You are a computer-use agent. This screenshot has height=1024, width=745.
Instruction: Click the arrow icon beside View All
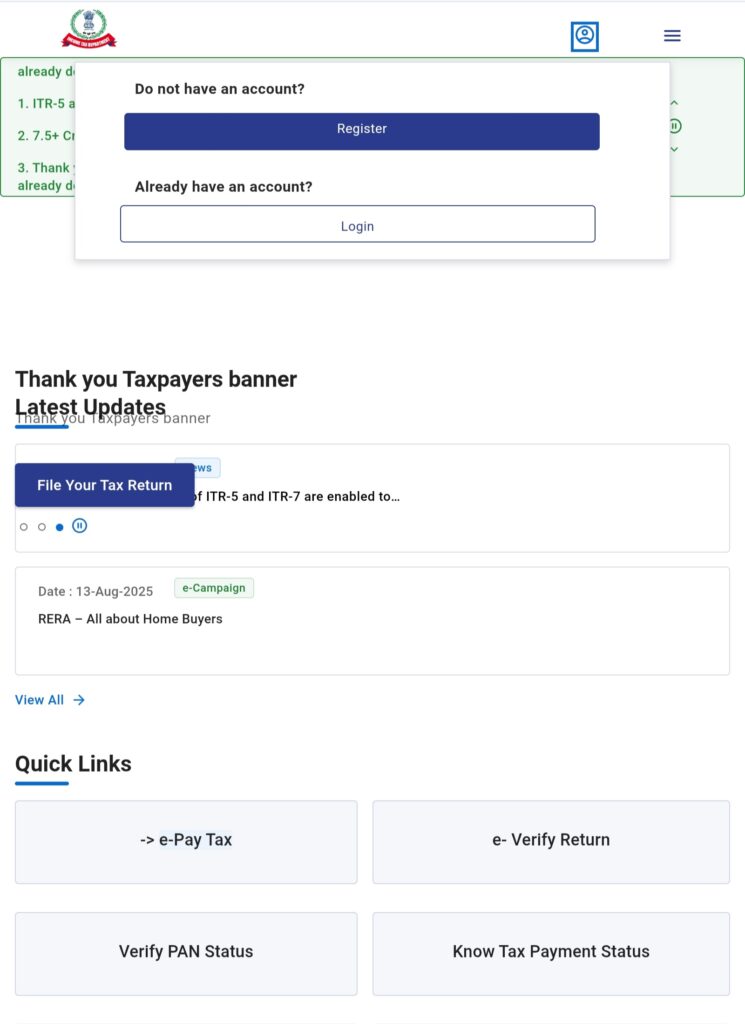(x=79, y=700)
